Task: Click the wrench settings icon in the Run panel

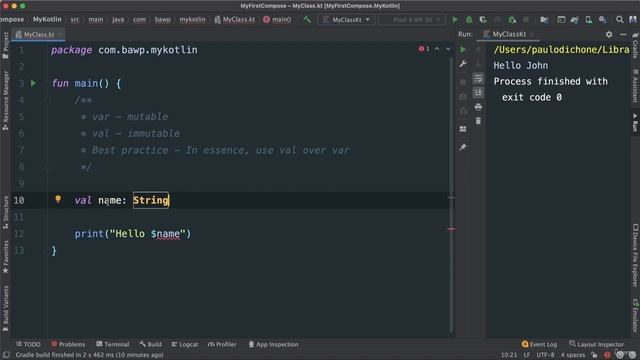Action: [x=463, y=64]
